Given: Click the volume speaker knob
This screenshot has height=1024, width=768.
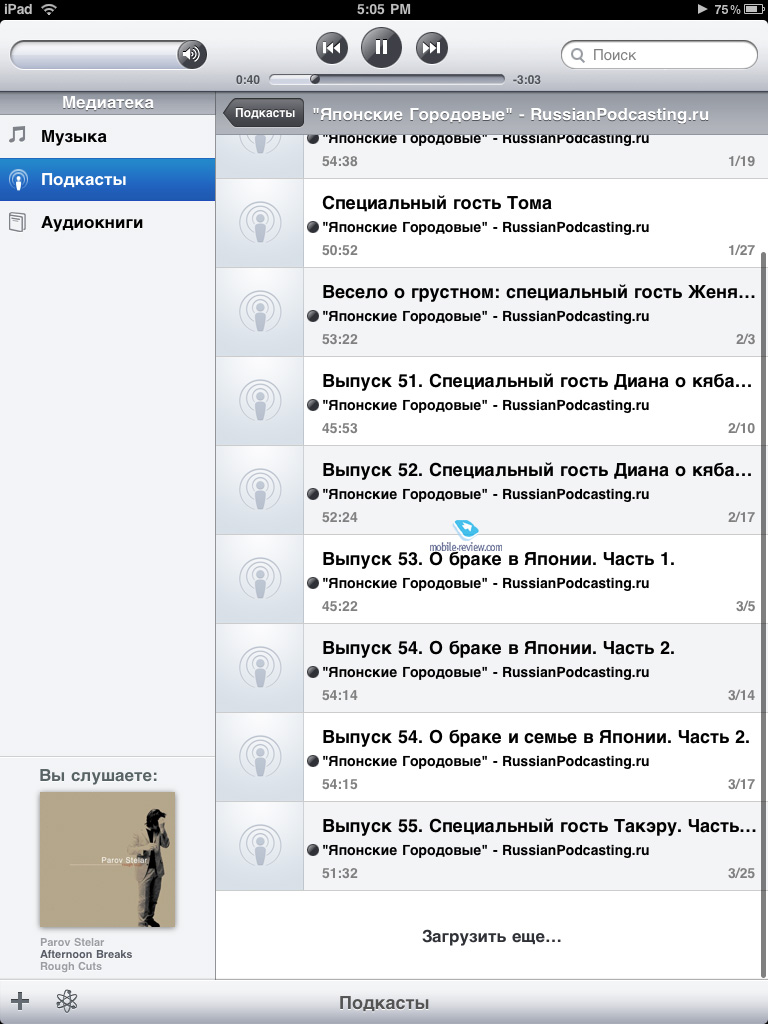Looking at the screenshot, I should 191,54.
